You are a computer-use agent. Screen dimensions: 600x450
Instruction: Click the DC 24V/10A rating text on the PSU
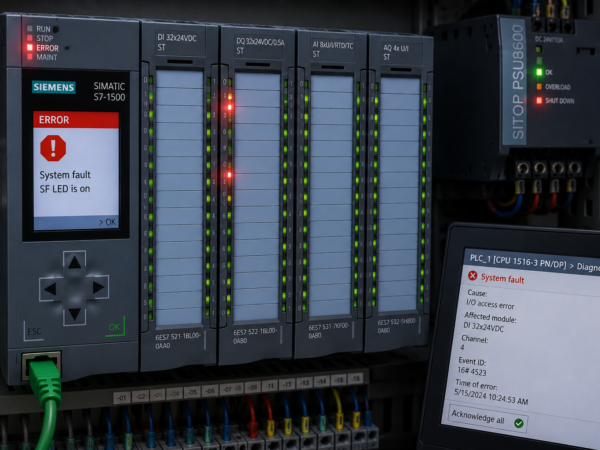549,39
